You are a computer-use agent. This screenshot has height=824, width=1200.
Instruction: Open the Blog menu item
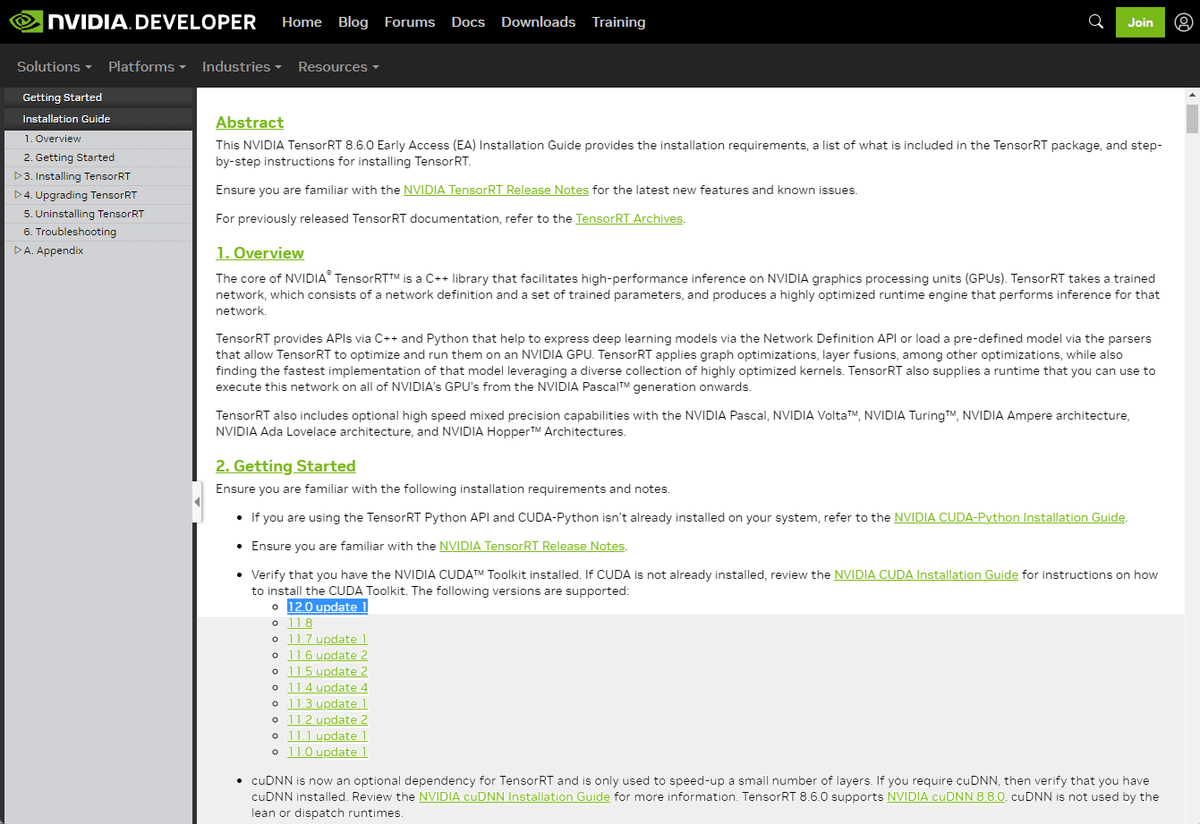click(x=353, y=22)
